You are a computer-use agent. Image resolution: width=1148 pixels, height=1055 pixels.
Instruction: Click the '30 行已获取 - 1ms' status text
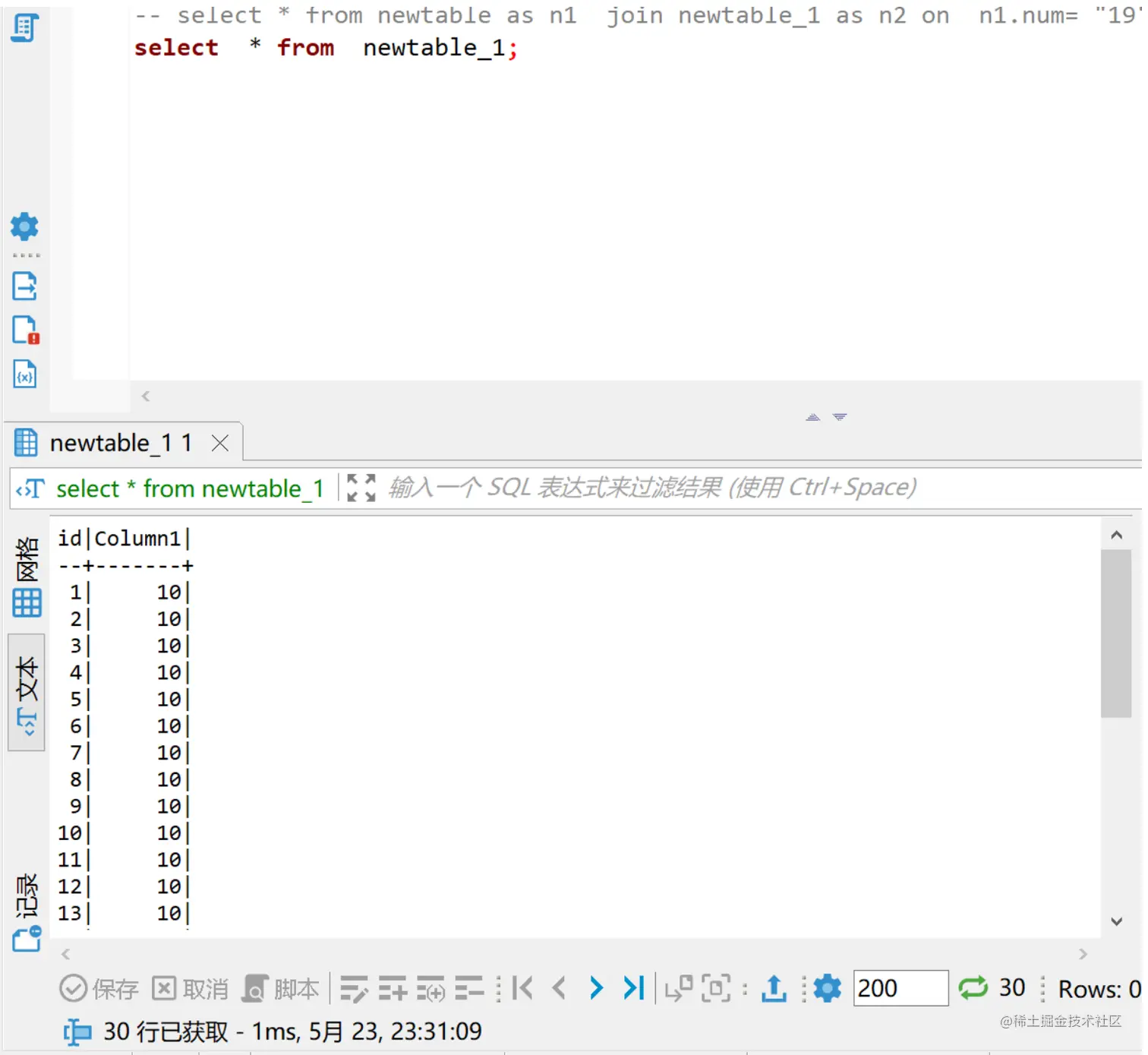(292, 1031)
